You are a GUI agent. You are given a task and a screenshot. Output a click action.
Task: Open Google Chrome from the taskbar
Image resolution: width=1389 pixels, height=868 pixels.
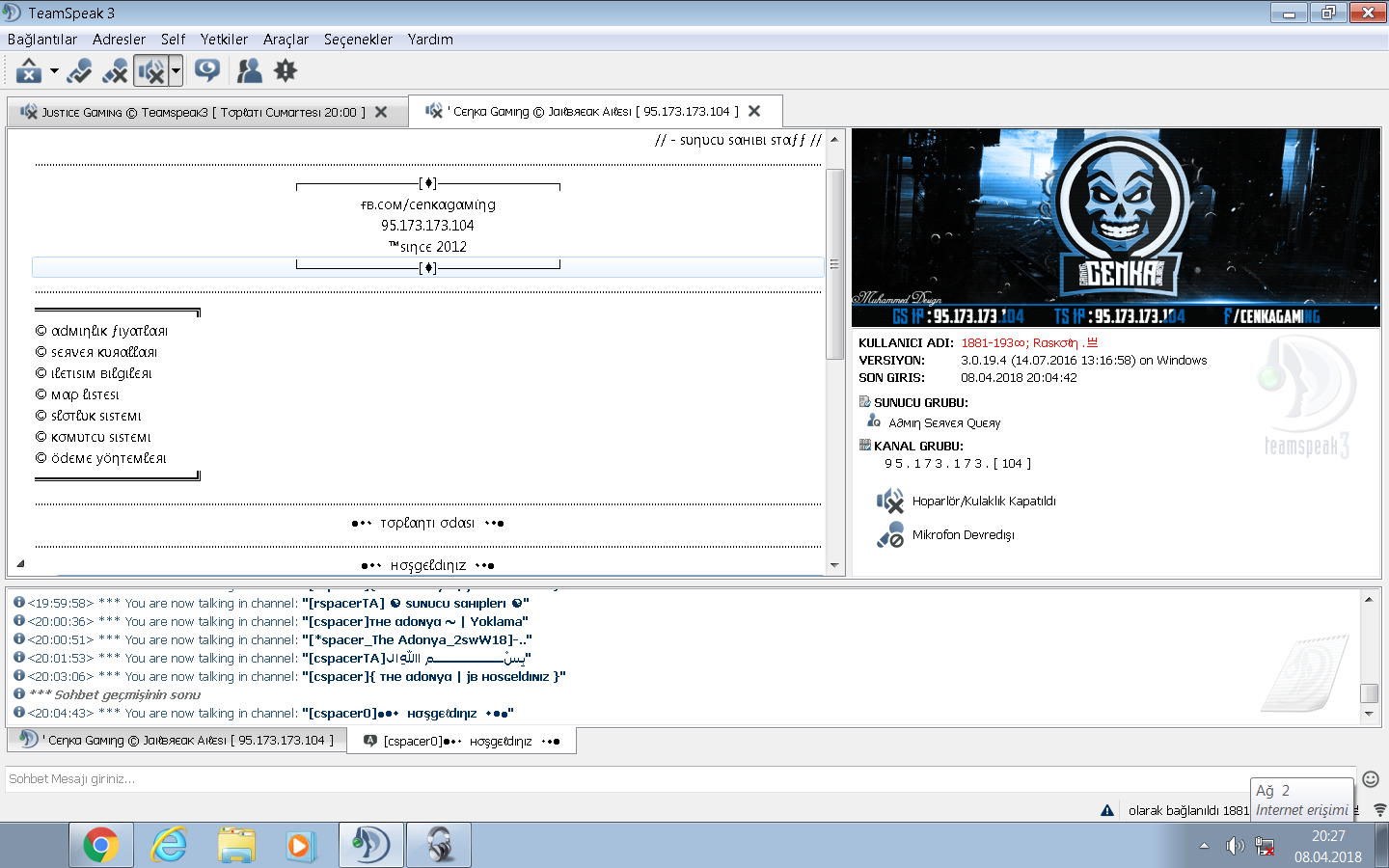pyautogui.click(x=100, y=846)
